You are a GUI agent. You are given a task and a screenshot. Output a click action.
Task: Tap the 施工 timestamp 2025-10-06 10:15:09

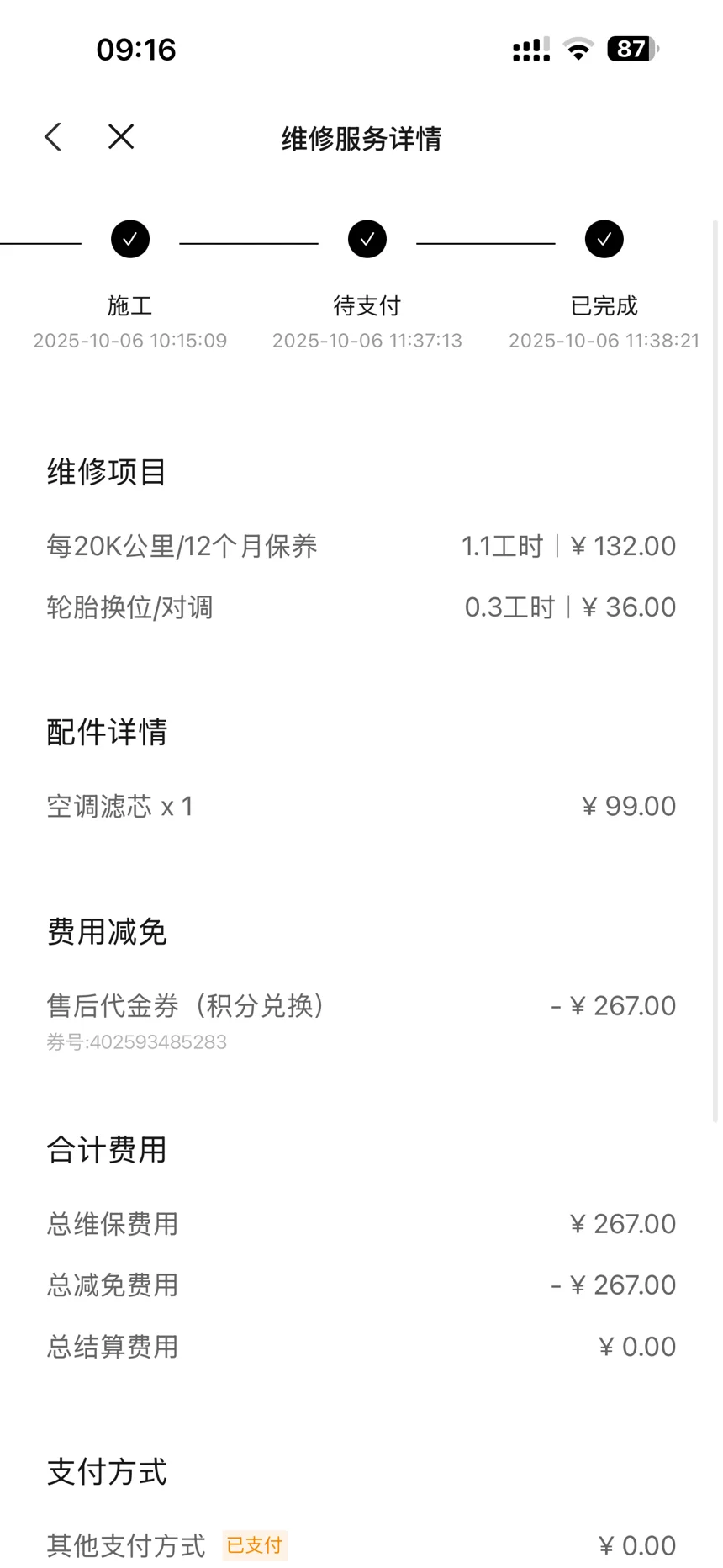130,341
